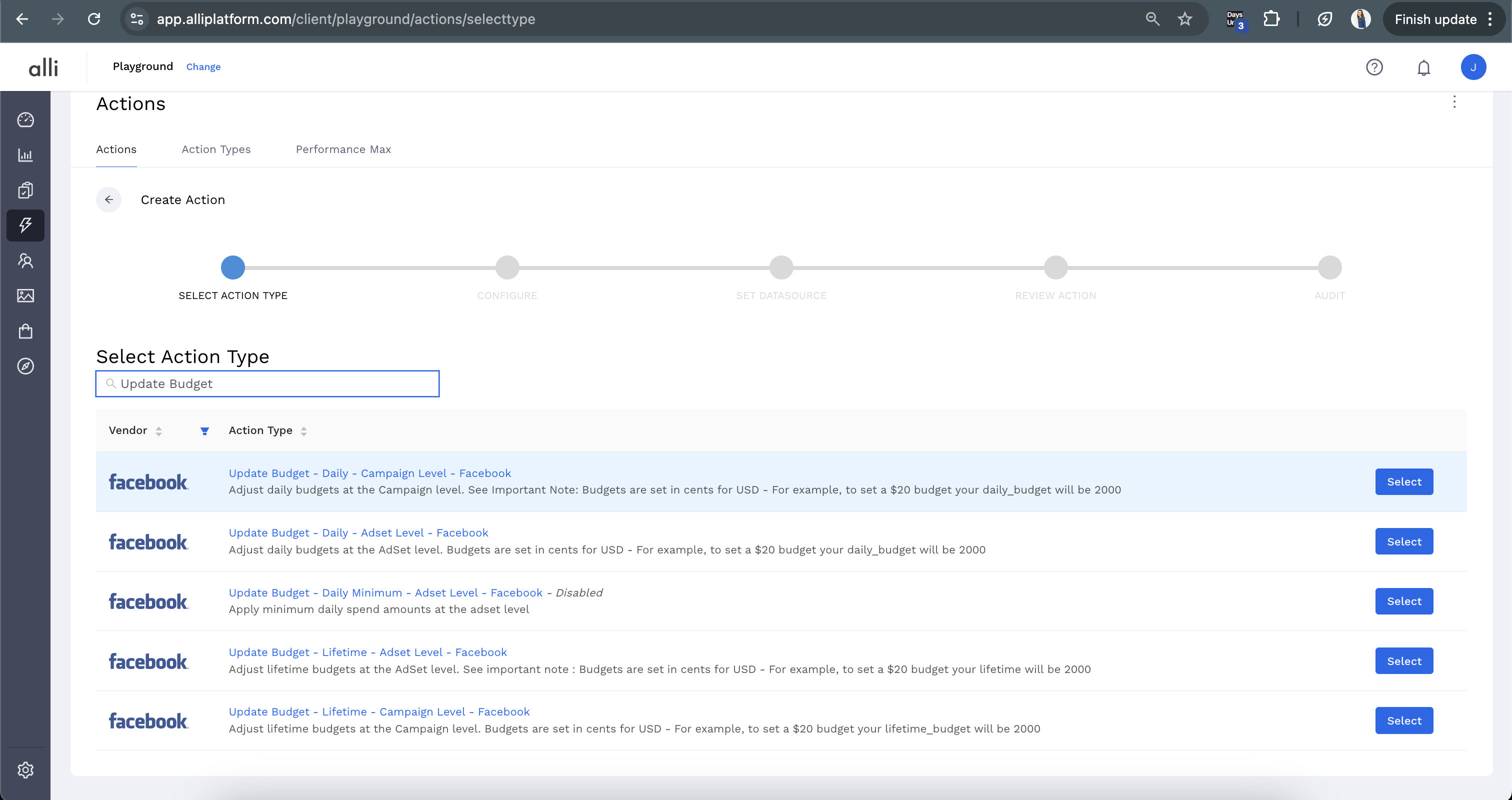Select Update Budget Daily Adset Level action

coord(1403,541)
